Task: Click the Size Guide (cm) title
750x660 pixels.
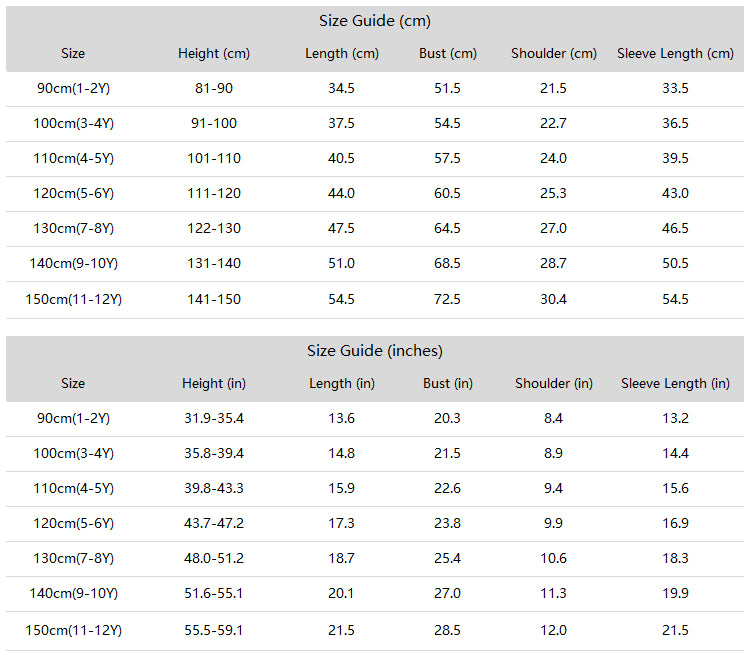Action: point(375,21)
